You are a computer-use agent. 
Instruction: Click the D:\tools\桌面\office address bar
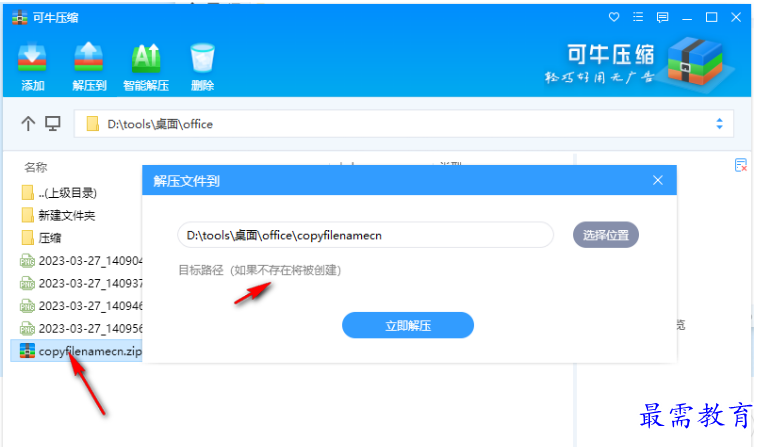coord(403,124)
